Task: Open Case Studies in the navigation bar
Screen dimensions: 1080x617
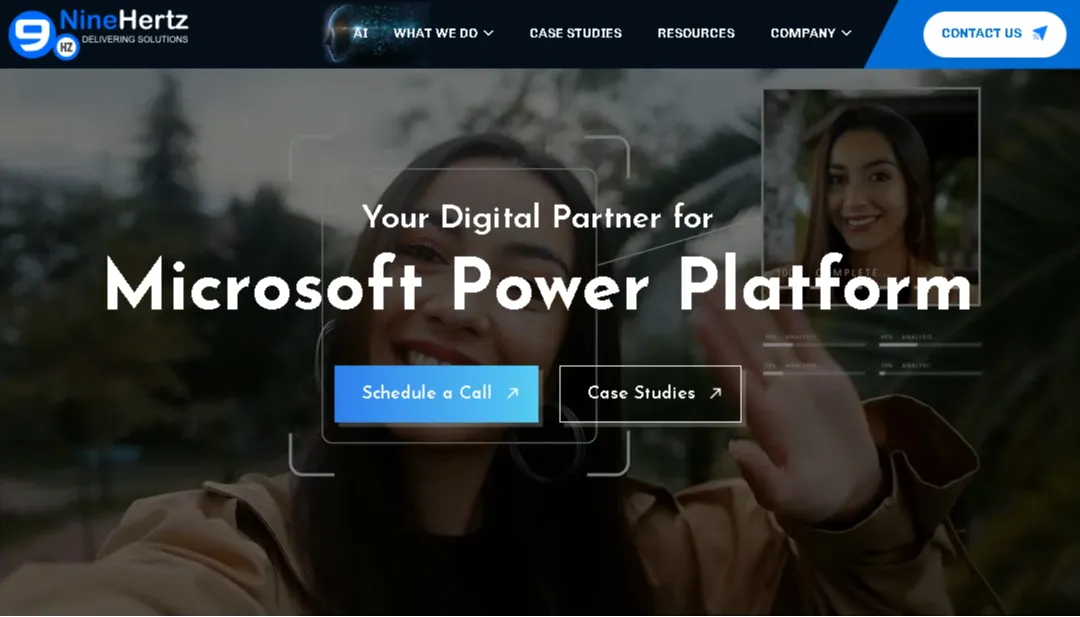Action: click(576, 33)
